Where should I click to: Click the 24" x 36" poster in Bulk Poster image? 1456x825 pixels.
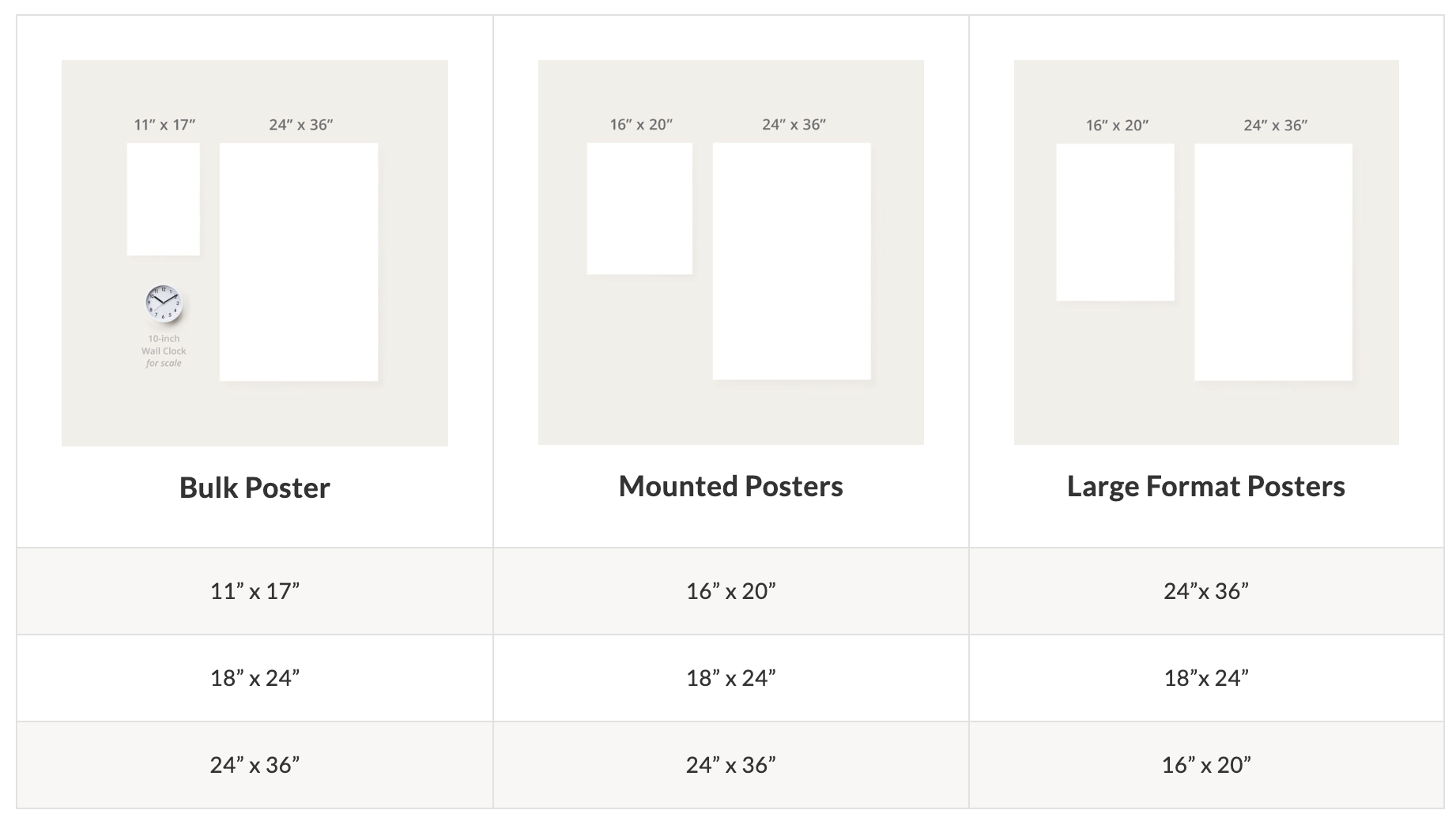[x=299, y=262]
